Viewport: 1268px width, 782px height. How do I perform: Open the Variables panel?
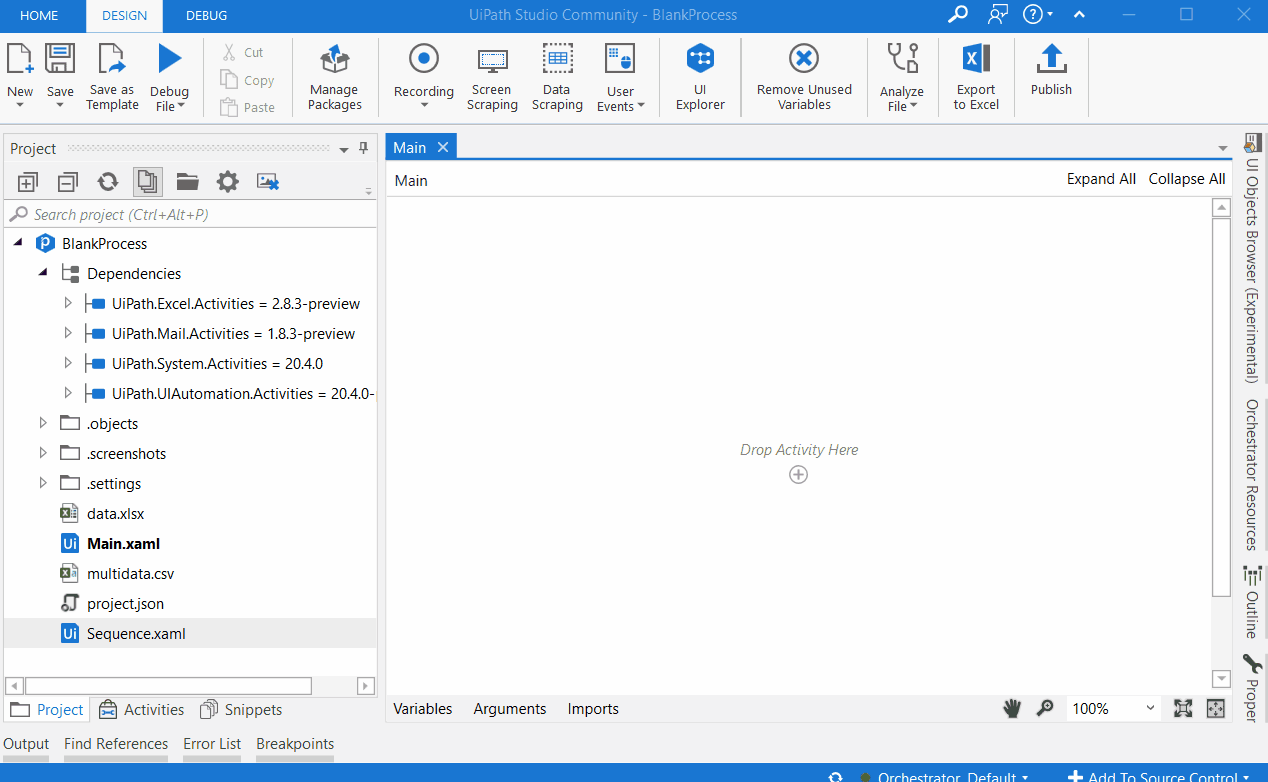(423, 708)
